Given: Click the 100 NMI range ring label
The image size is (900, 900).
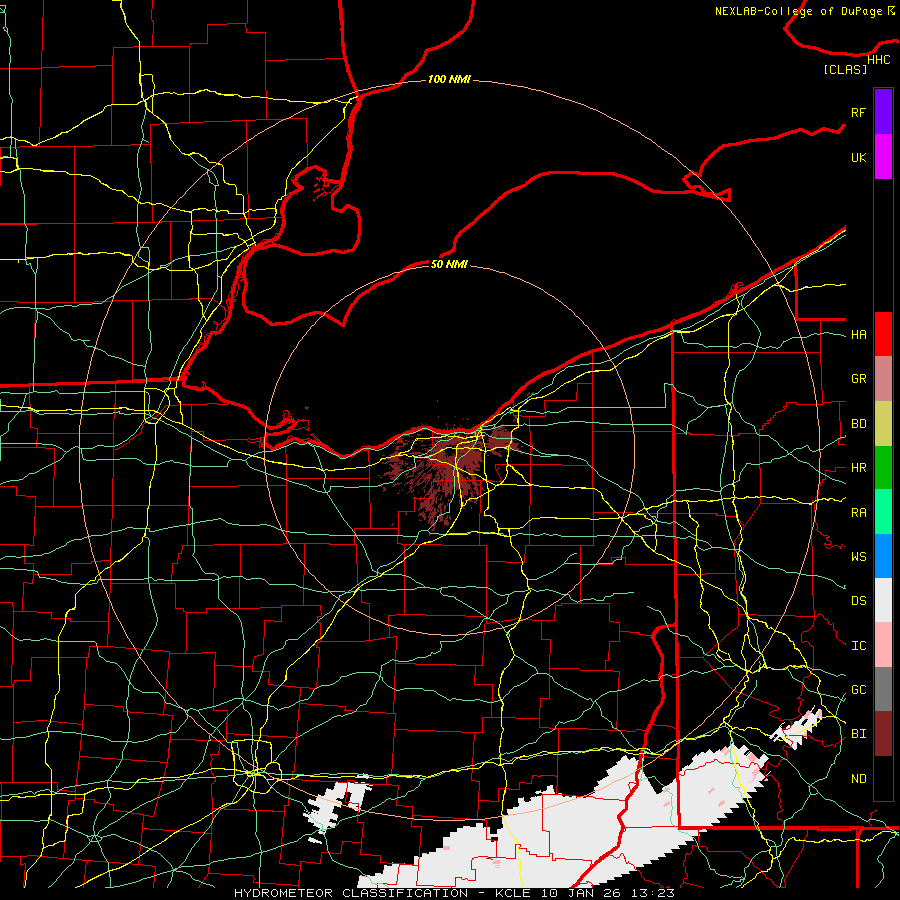Looking at the screenshot, I should pyautogui.click(x=449, y=79).
